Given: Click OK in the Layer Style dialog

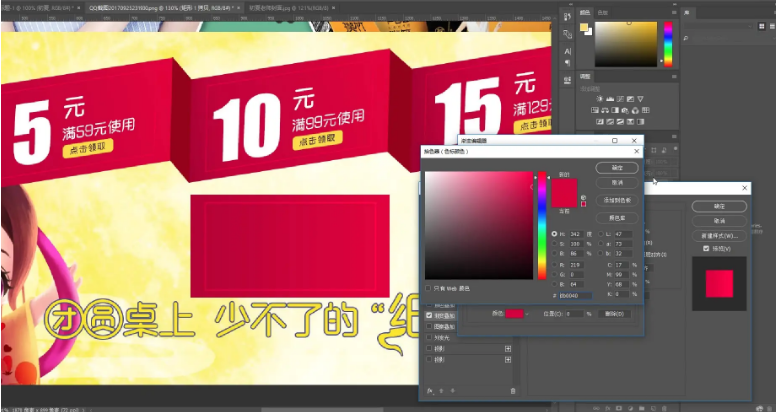Looking at the screenshot, I should 719,206.
